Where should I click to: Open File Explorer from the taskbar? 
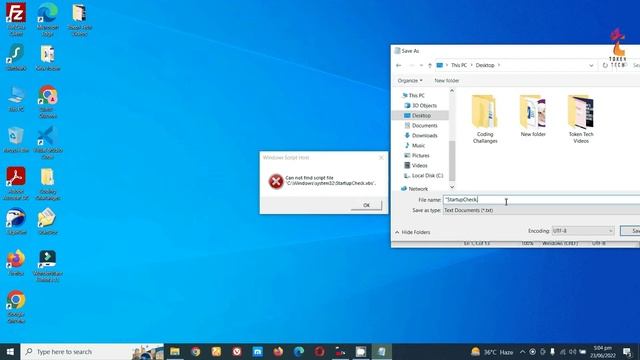click(175, 351)
